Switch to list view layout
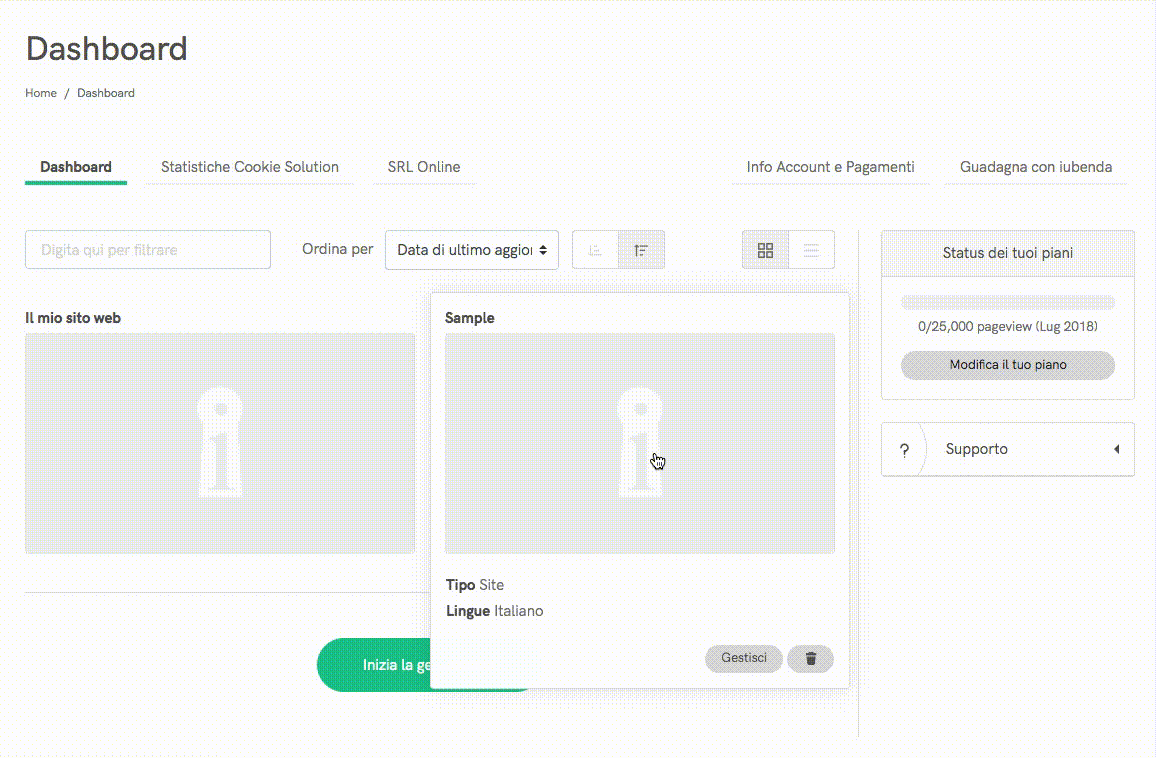Image resolution: width=1156 pixels, height=758 pixels. click(811, 250)
